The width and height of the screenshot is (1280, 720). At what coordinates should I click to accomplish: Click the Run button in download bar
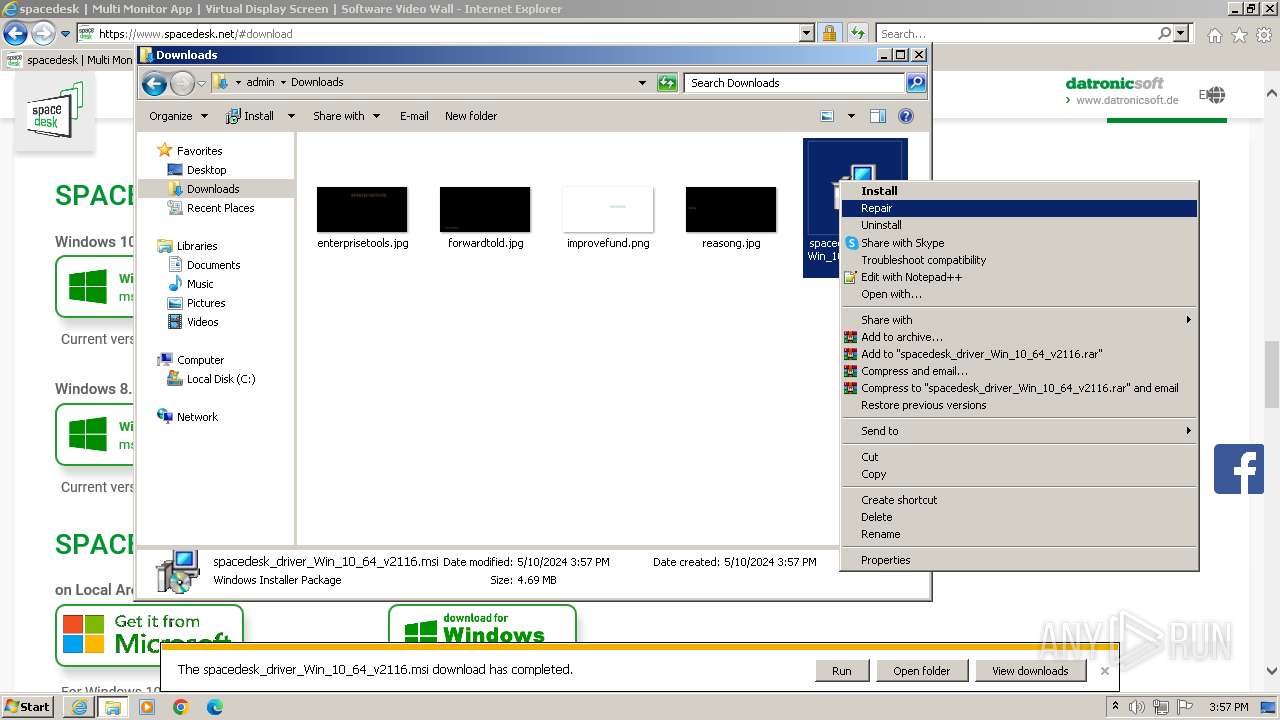click(x=842, y=671)
